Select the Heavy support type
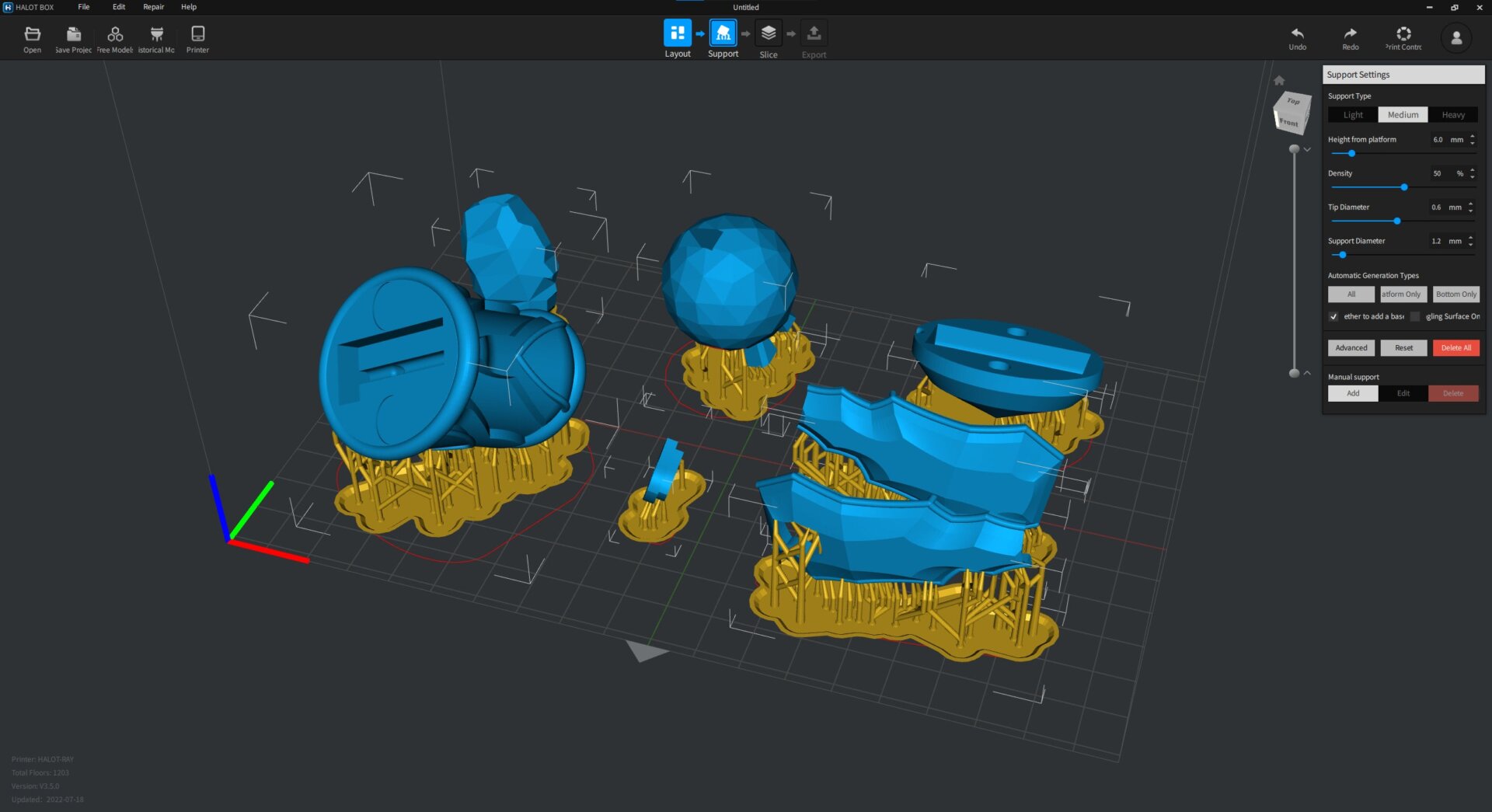This screenshot has height=812, width=1492. coord(1452,115)
